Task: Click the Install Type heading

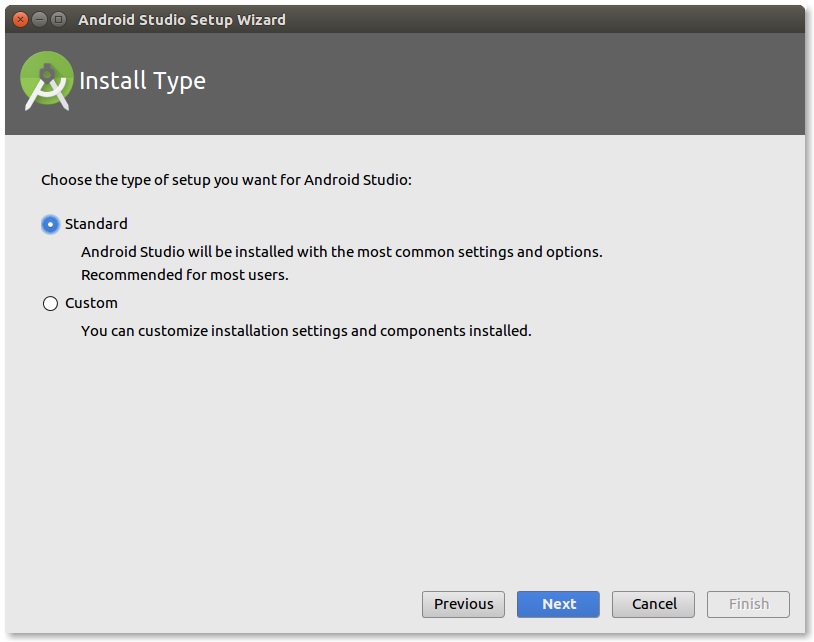Action: 142,81
